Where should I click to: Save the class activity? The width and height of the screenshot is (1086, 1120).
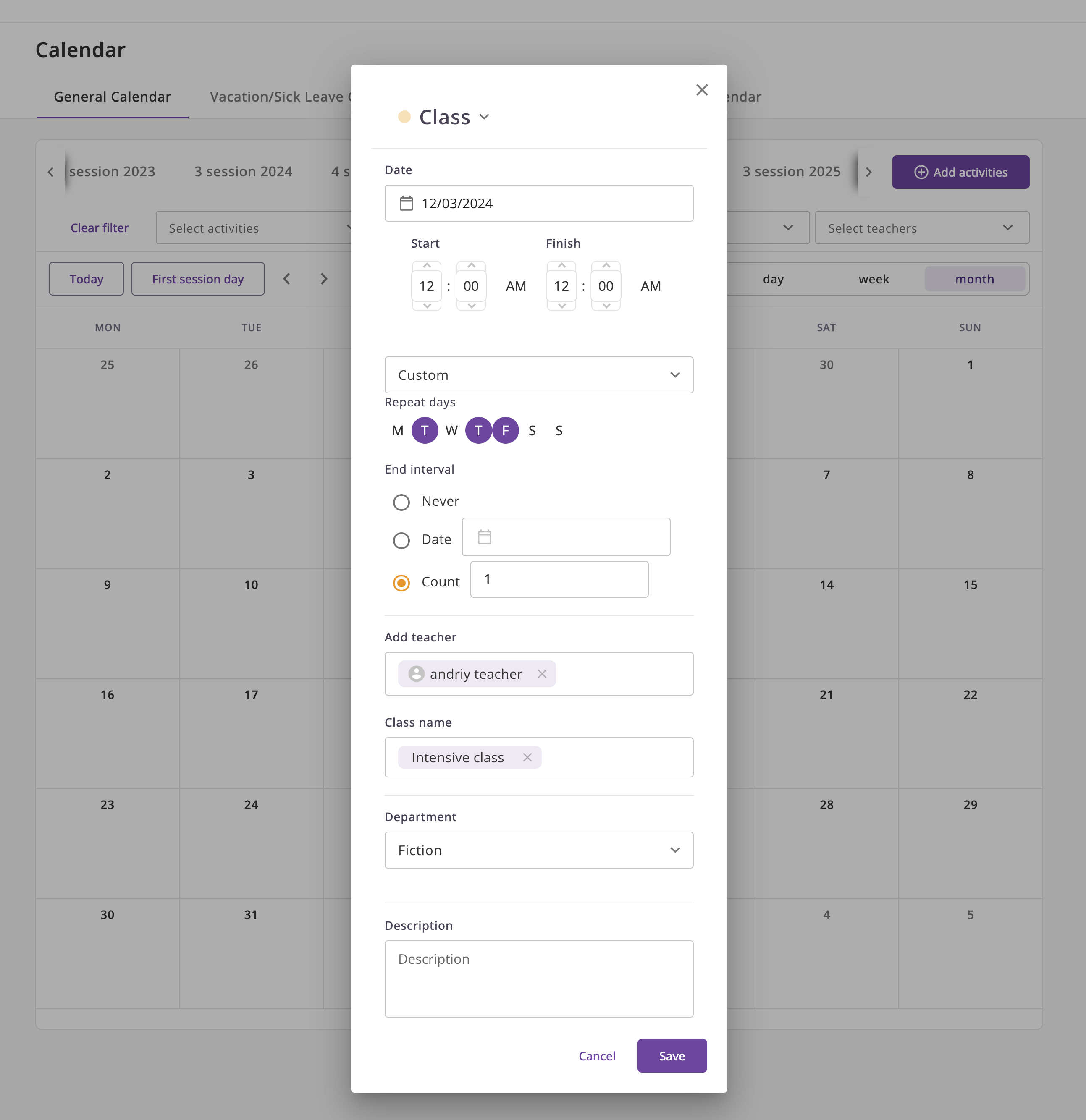[672, 1056]
